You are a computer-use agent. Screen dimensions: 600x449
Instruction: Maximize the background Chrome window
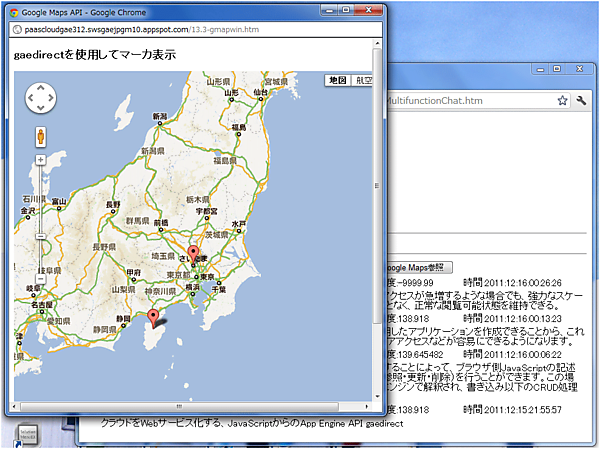[x=556, y=68]
